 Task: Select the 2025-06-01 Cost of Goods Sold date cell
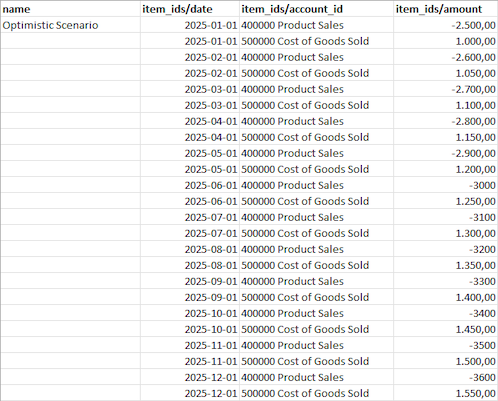coord(190,201)
